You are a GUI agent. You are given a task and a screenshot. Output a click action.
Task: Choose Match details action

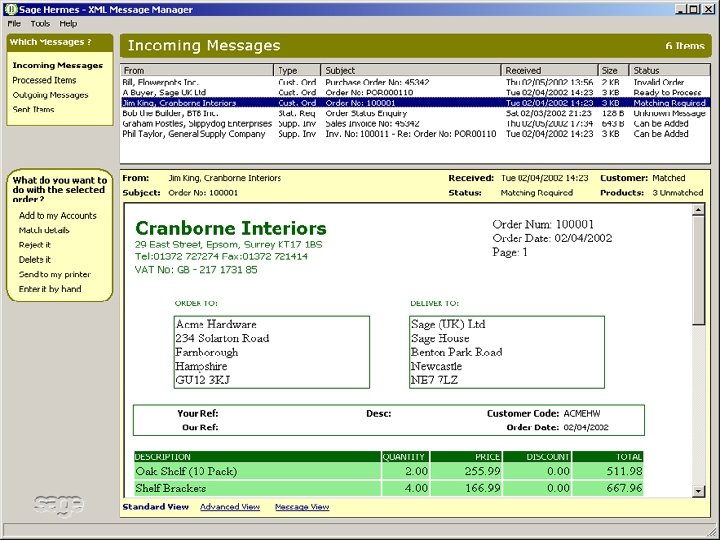pos(44,230)
